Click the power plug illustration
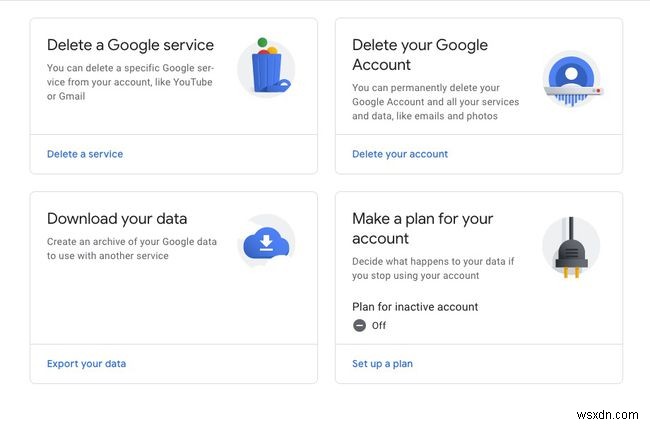This screenshot has width=650, height=425. (x=570, y=247)
